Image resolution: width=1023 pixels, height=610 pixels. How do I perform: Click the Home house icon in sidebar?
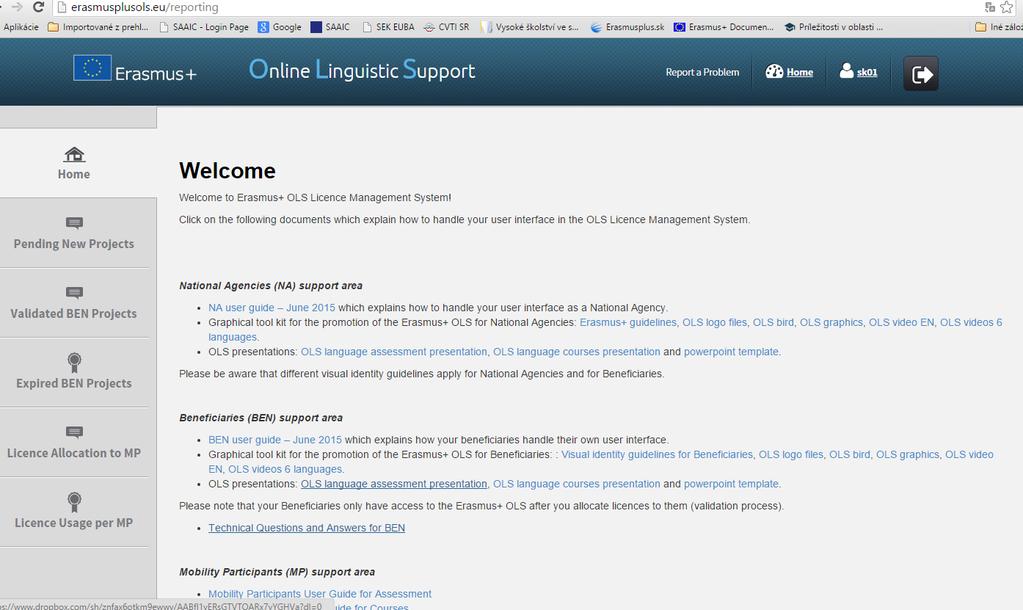pos(74,154)
